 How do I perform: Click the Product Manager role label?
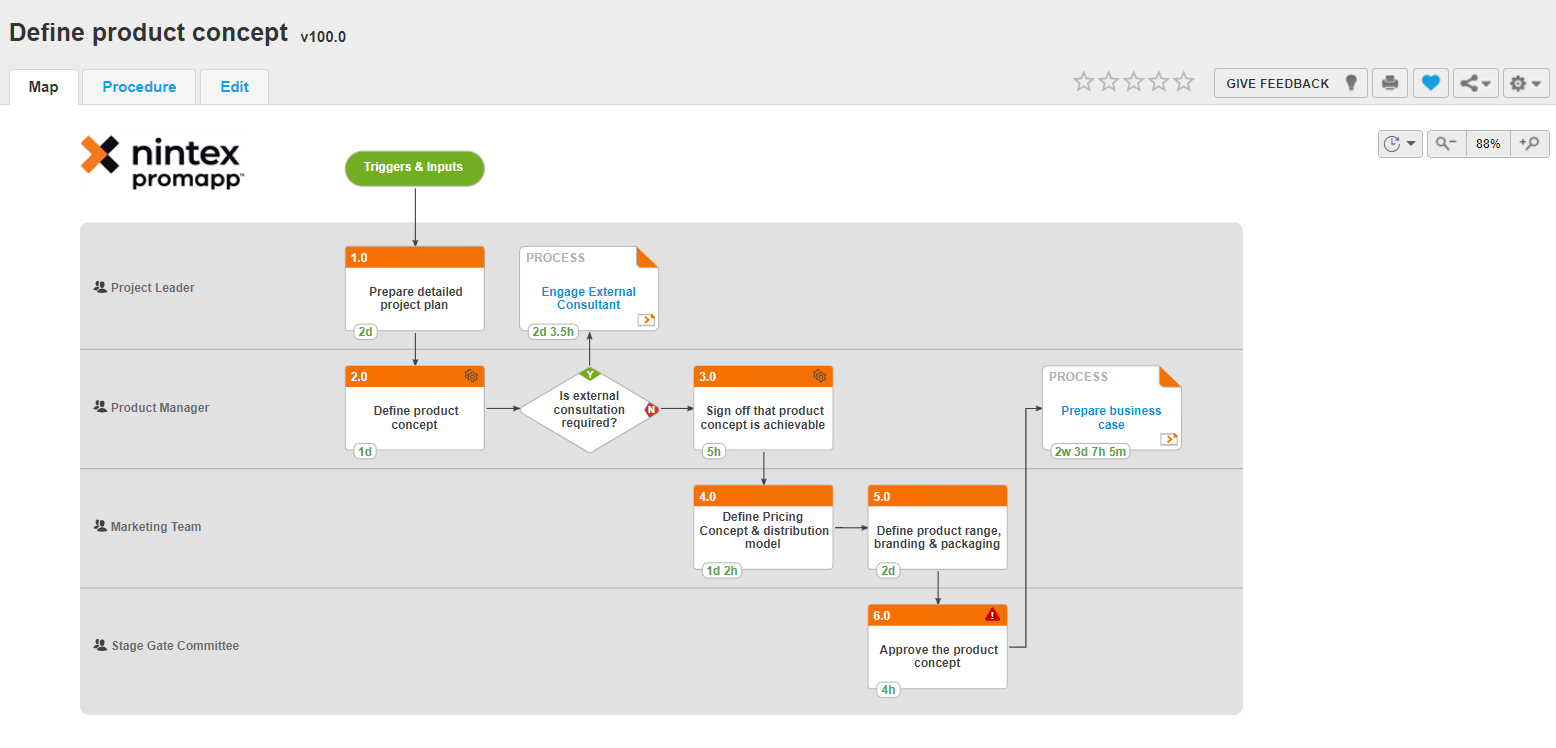coord(160,408)
